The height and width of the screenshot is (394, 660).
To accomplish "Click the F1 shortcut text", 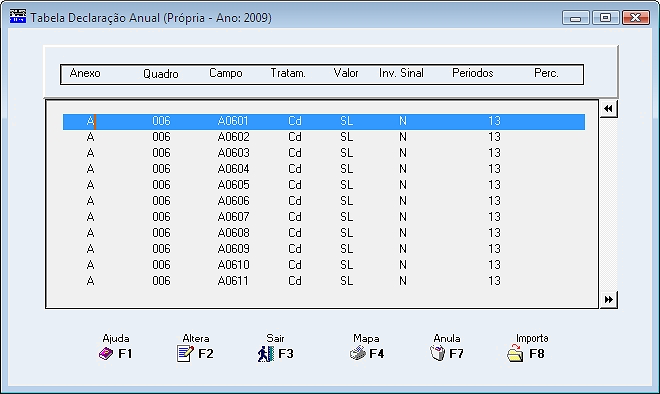I will coord(125,354).
